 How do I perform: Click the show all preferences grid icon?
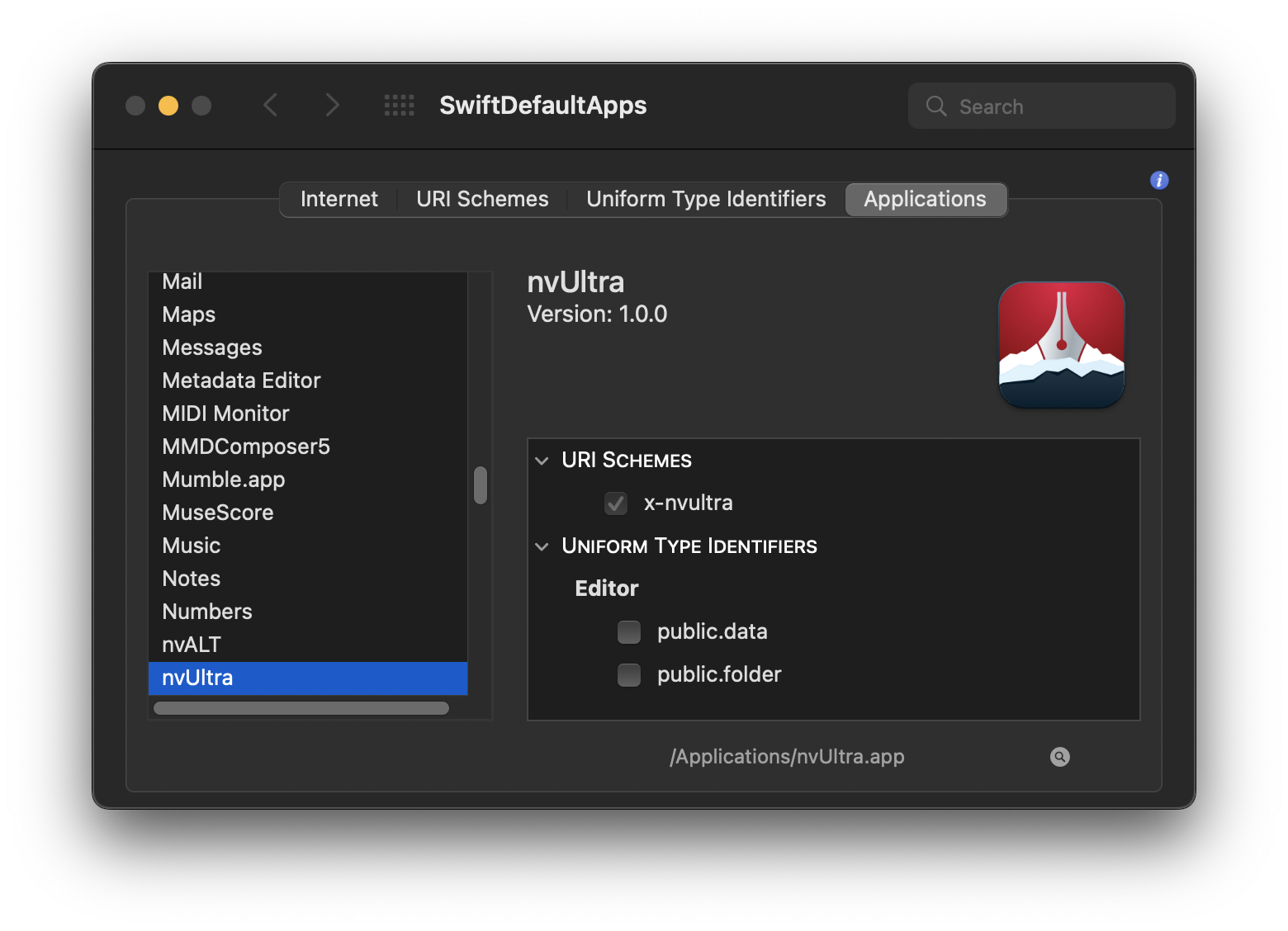400,106
